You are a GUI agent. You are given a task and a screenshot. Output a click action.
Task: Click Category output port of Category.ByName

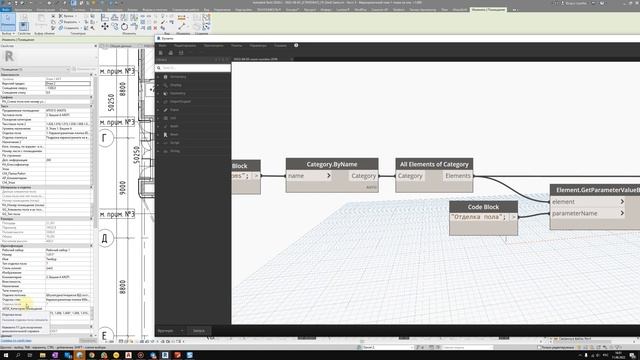pos(363,176)
